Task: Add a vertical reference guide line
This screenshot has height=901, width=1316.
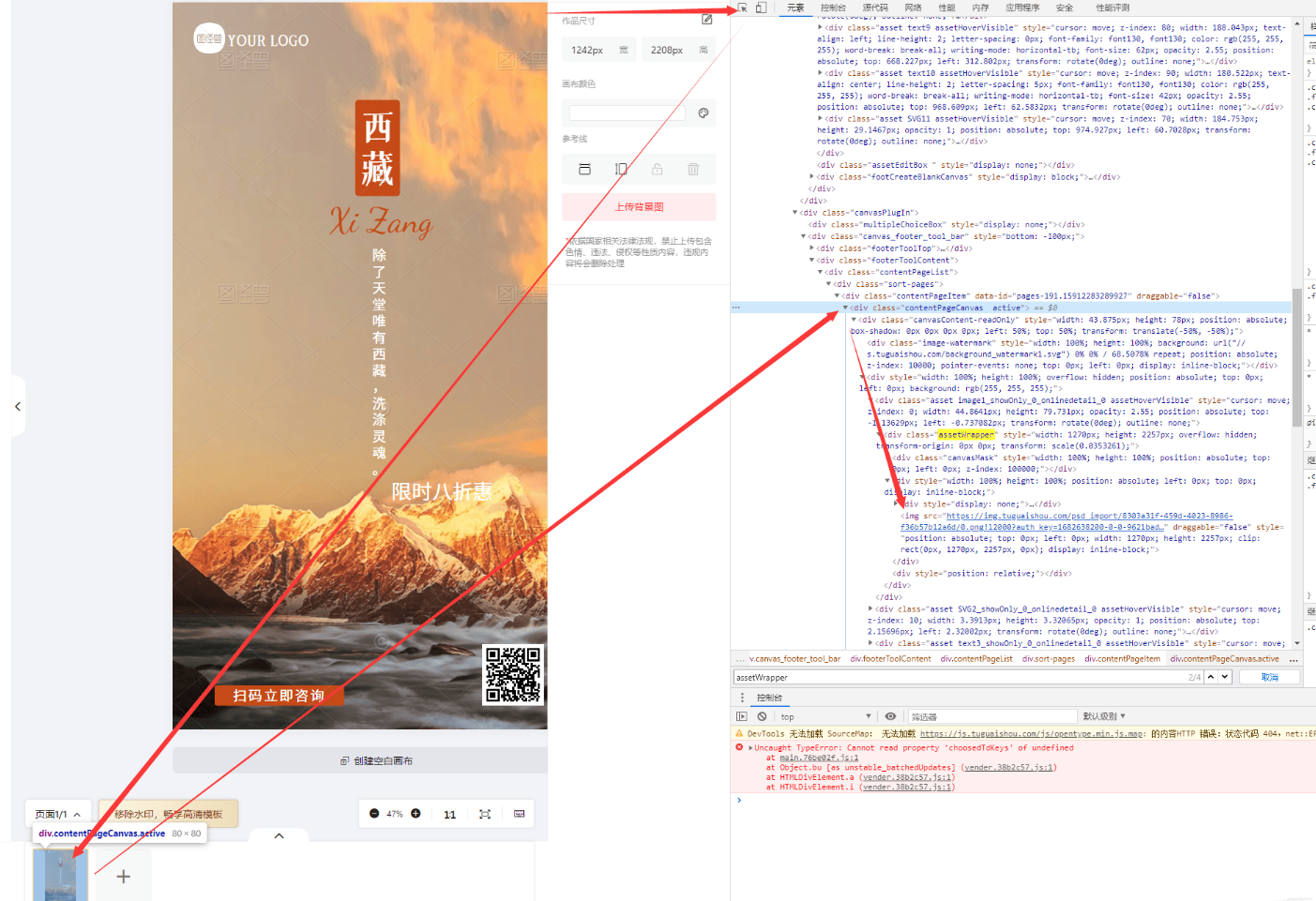Action: pyautogui.click(x=620, y=169)
